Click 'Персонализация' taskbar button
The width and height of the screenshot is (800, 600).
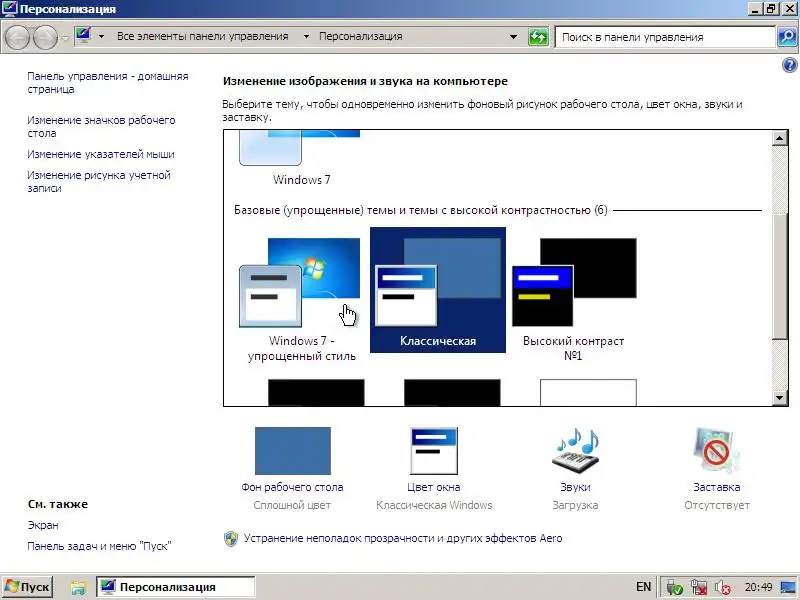pos(176,587)
